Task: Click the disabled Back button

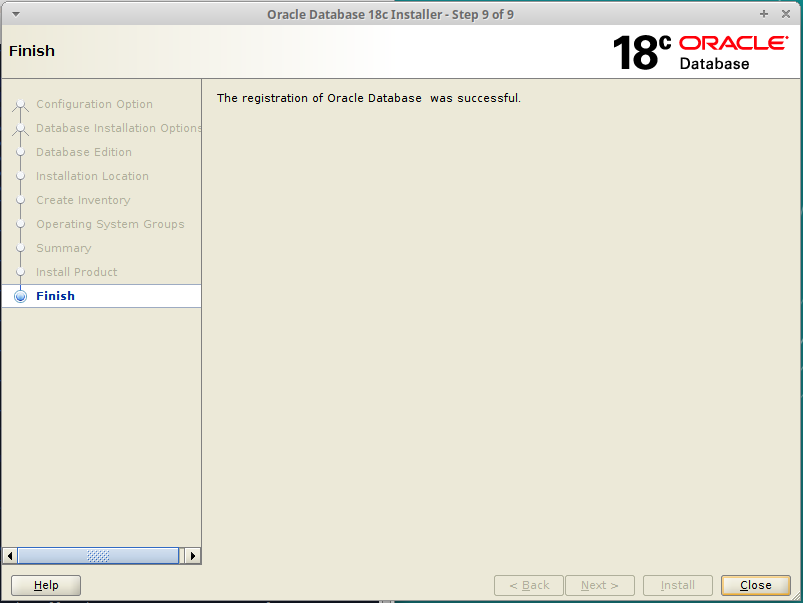Action: point(529,585)
